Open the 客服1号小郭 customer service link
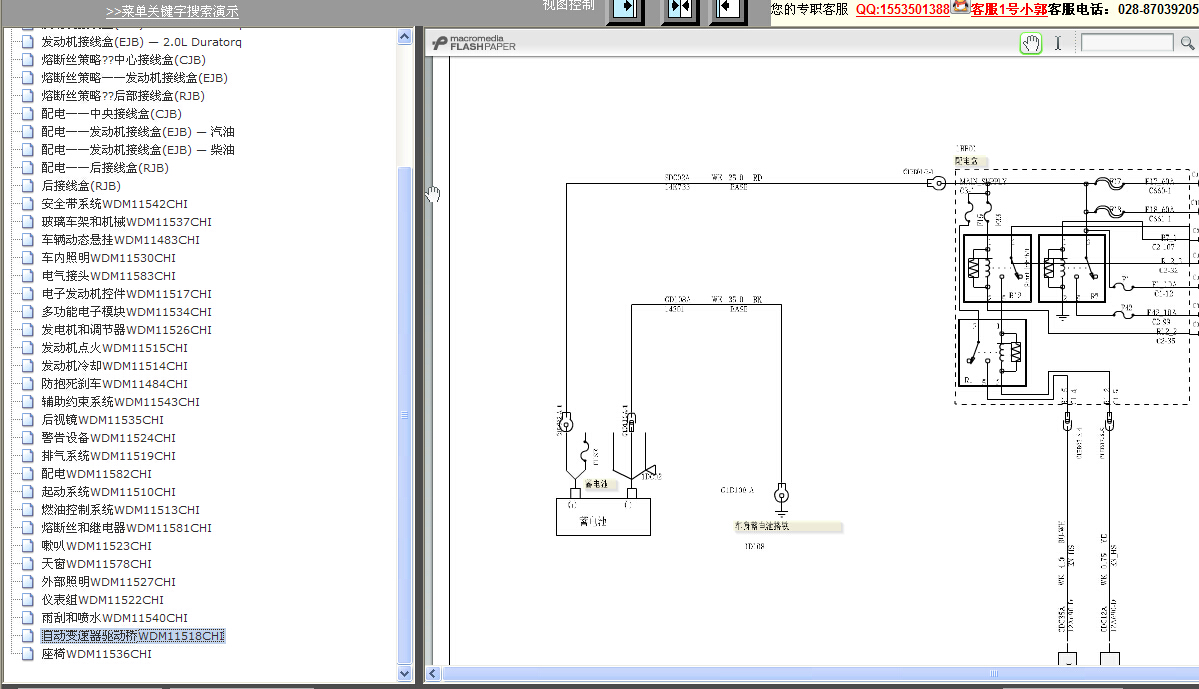 coord(1009,10)
